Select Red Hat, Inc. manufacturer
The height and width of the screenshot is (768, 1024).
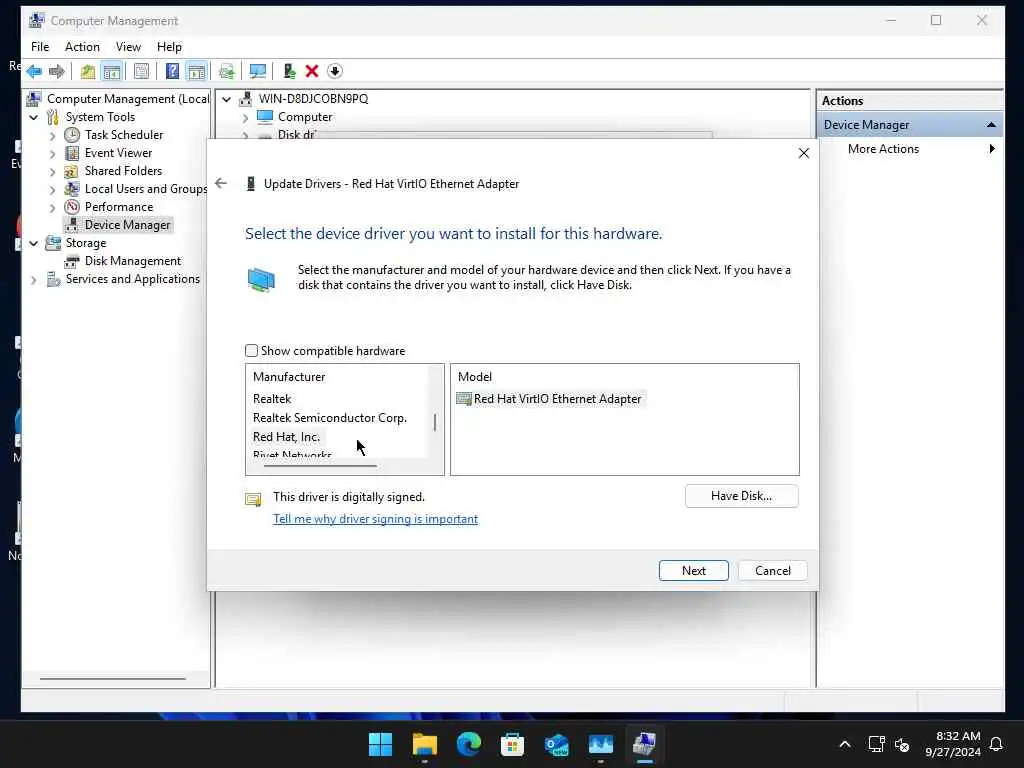[x=287, y=436]
